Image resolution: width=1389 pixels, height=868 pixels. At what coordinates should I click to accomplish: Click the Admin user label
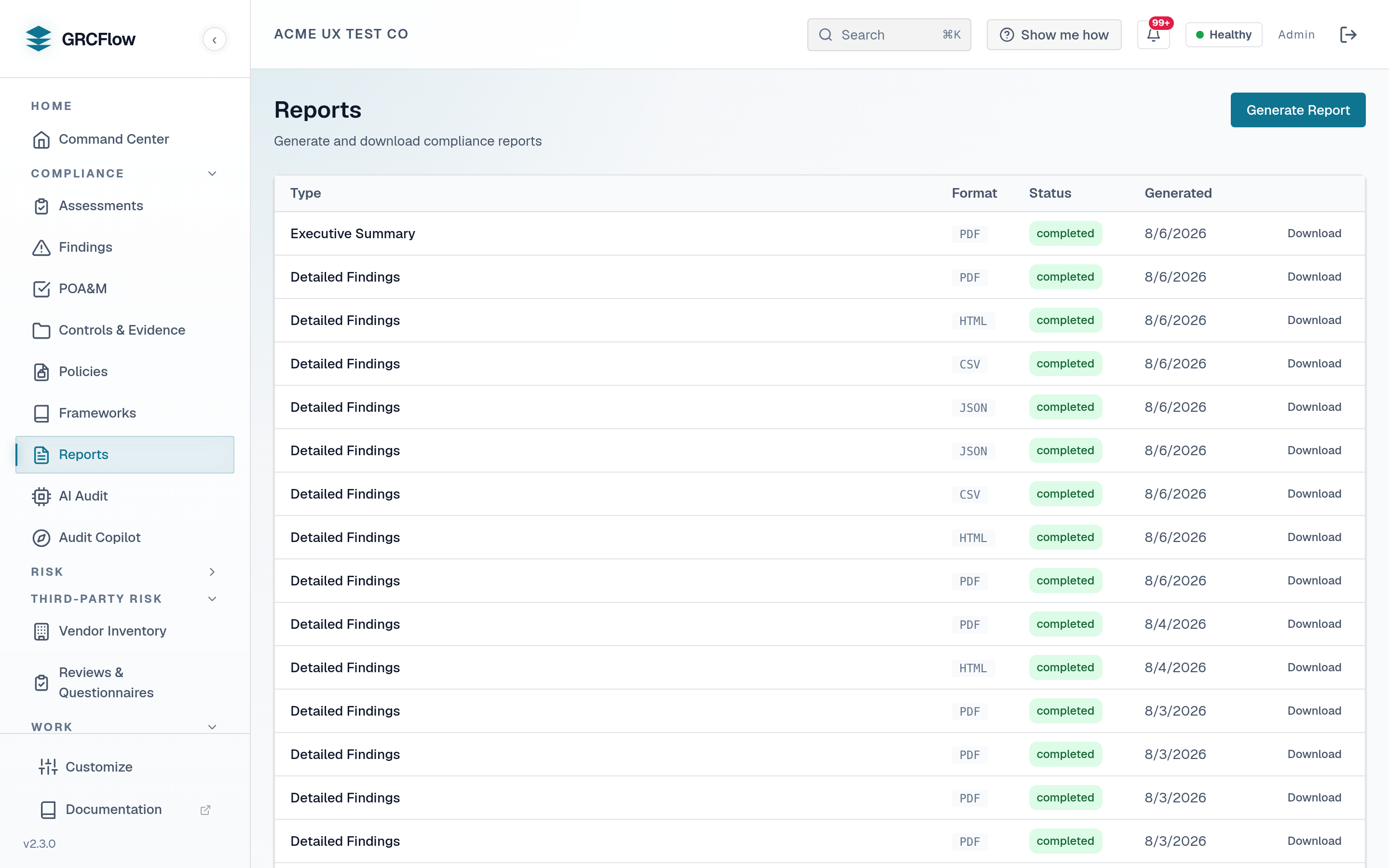pos(1296,35)
